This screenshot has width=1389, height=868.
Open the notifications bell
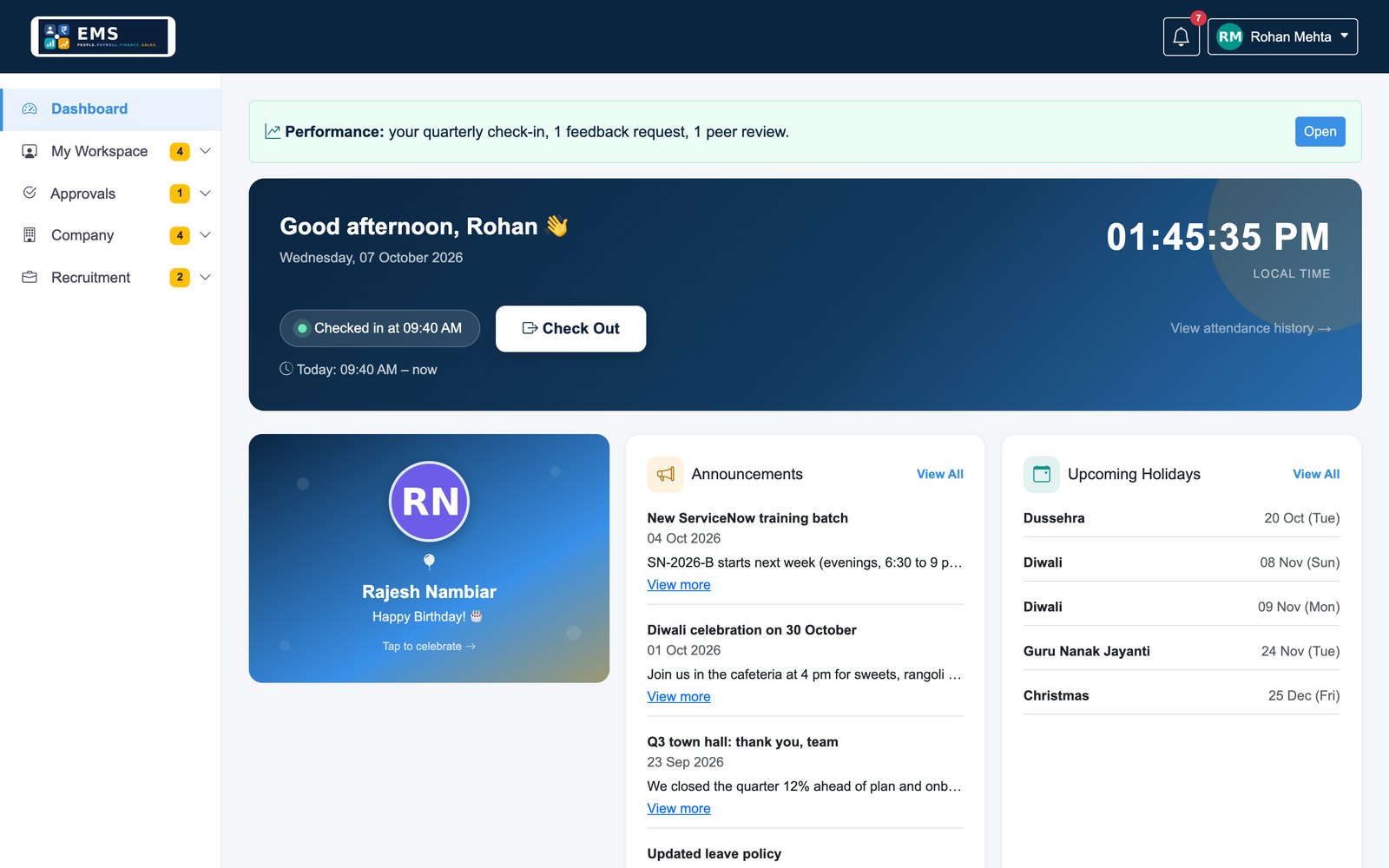click(1181, 36)
